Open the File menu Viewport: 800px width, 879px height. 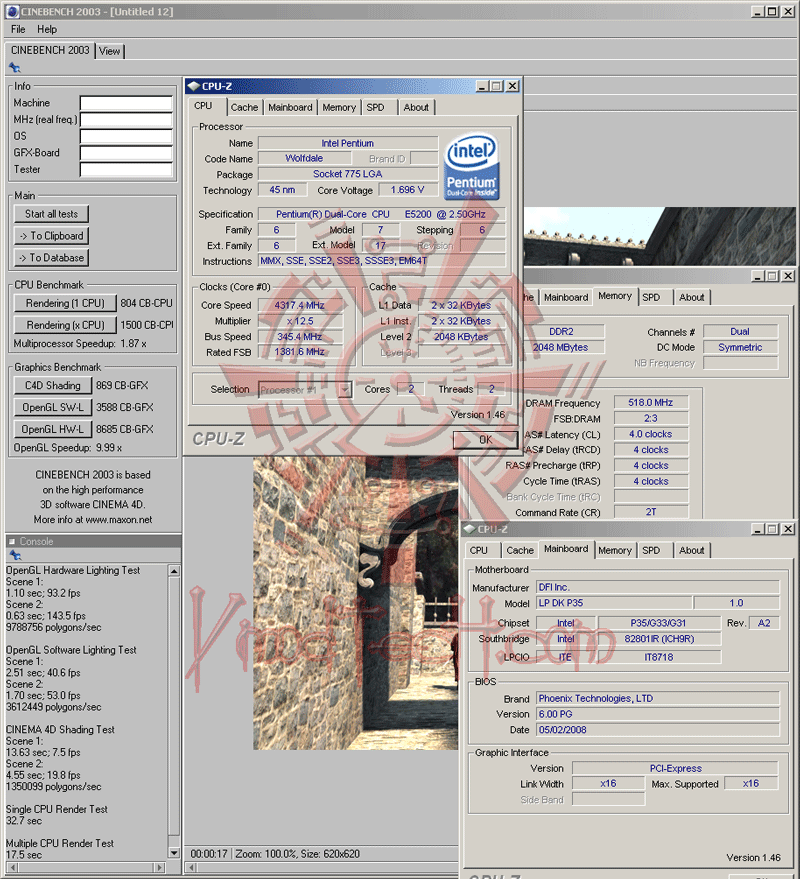18,29
